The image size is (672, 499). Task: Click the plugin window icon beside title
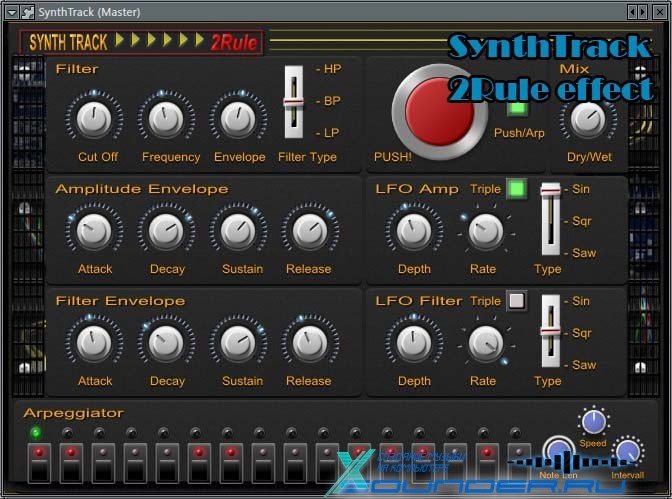pos(27,12)
